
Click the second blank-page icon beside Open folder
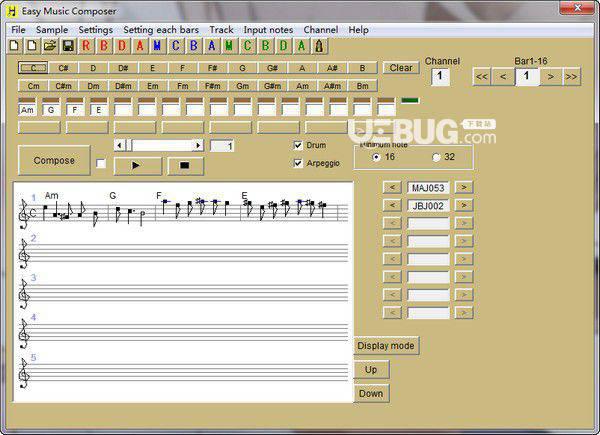point(32,46)
